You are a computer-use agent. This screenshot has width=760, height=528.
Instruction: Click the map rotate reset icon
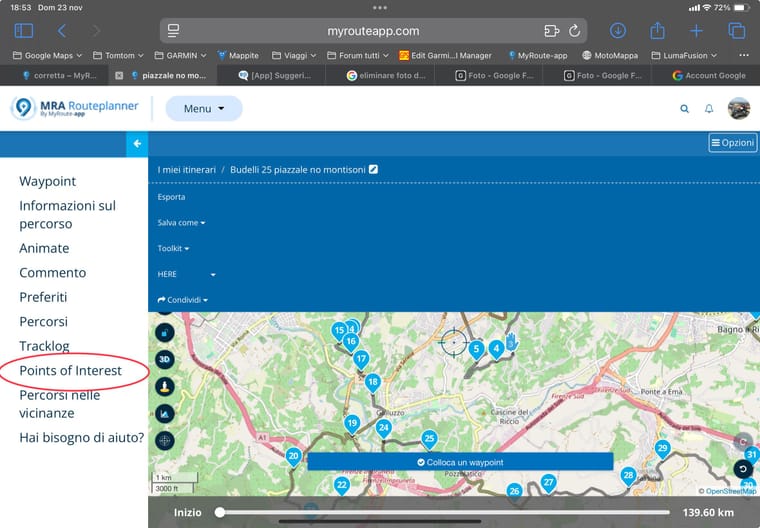pos(742,468)
